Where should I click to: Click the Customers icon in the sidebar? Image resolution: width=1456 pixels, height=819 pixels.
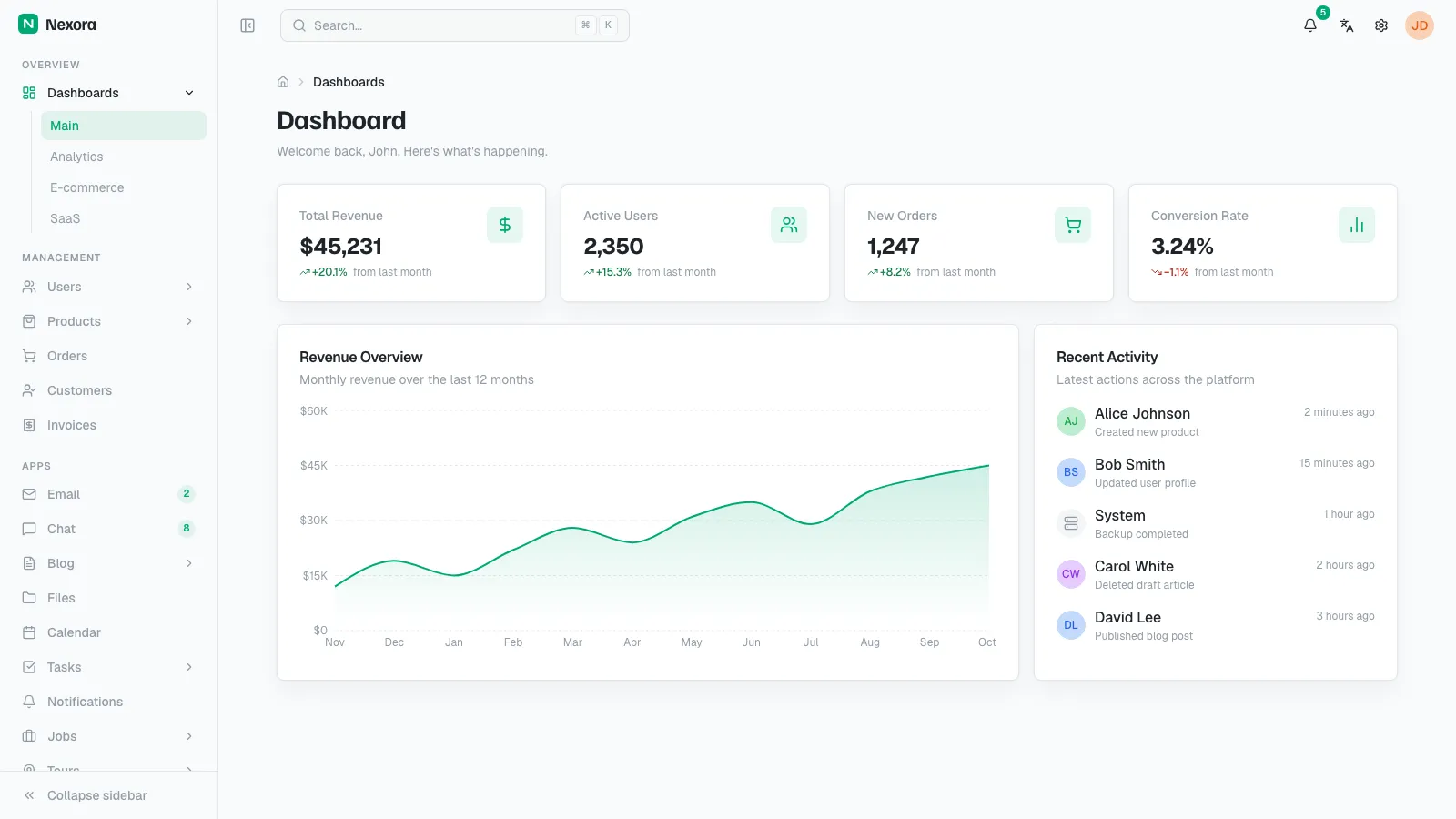click(29, 390)
